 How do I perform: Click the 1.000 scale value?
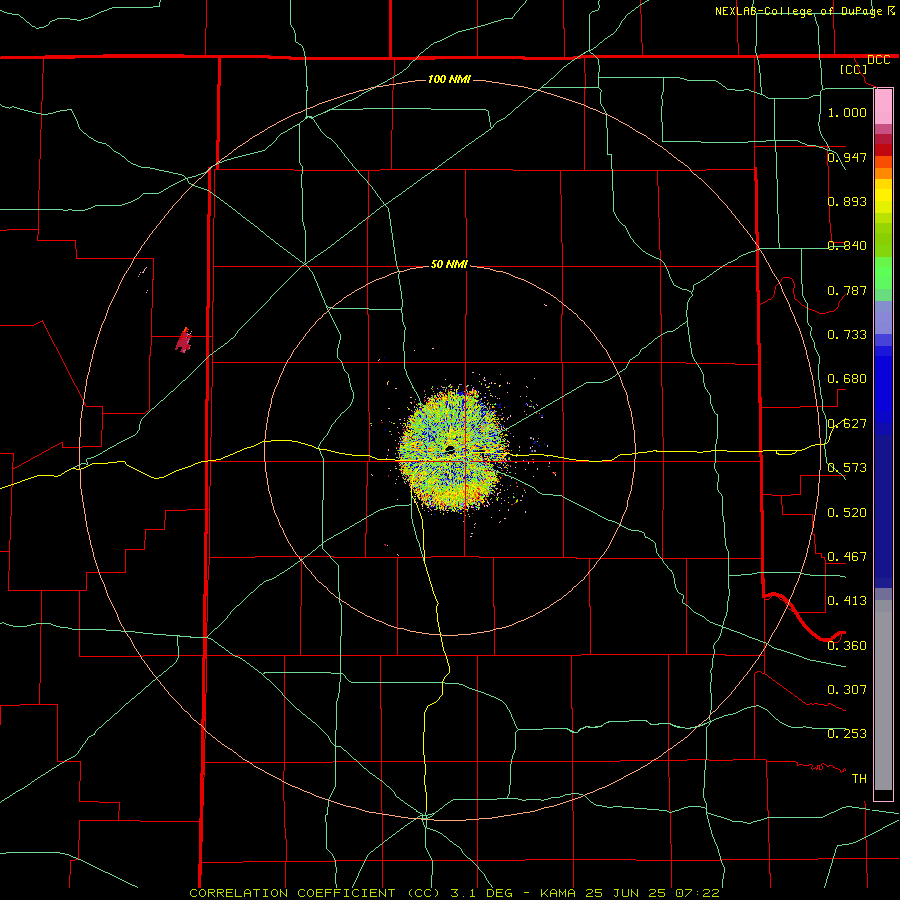pos(847,112)
